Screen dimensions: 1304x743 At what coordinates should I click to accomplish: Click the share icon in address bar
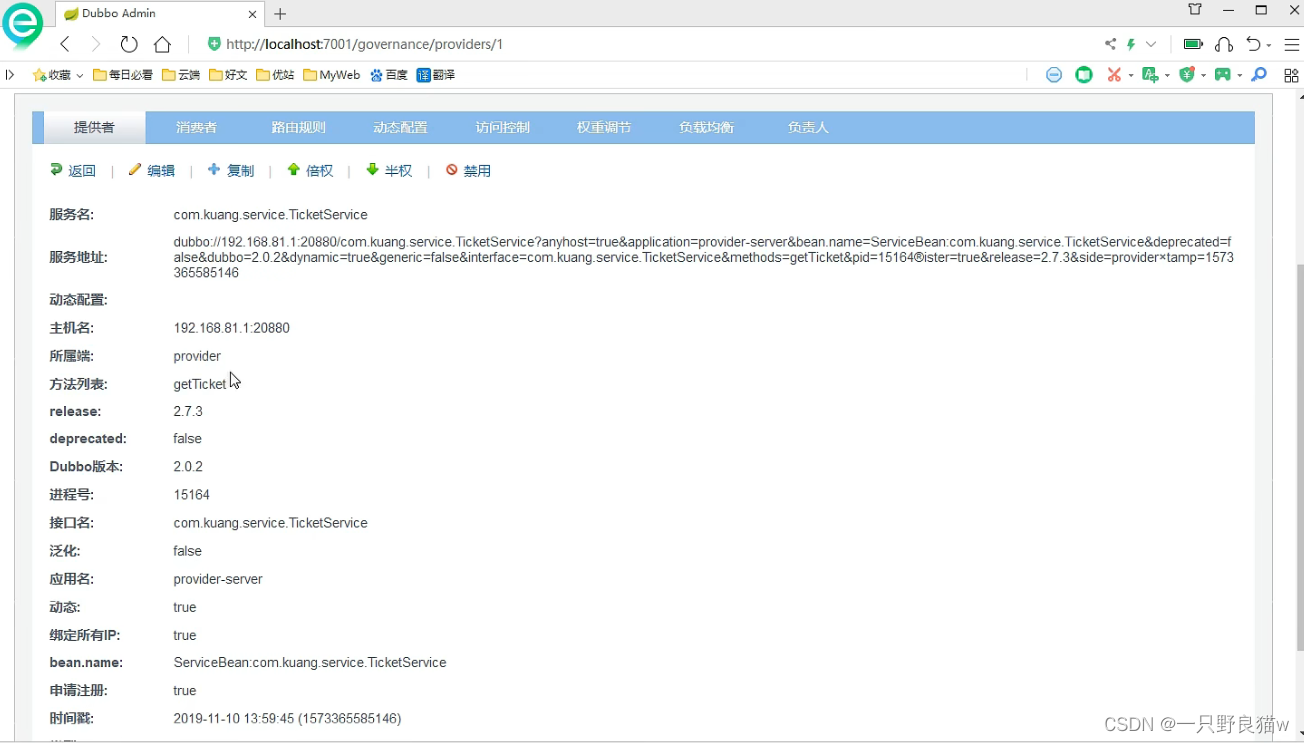pos(1110,44)
